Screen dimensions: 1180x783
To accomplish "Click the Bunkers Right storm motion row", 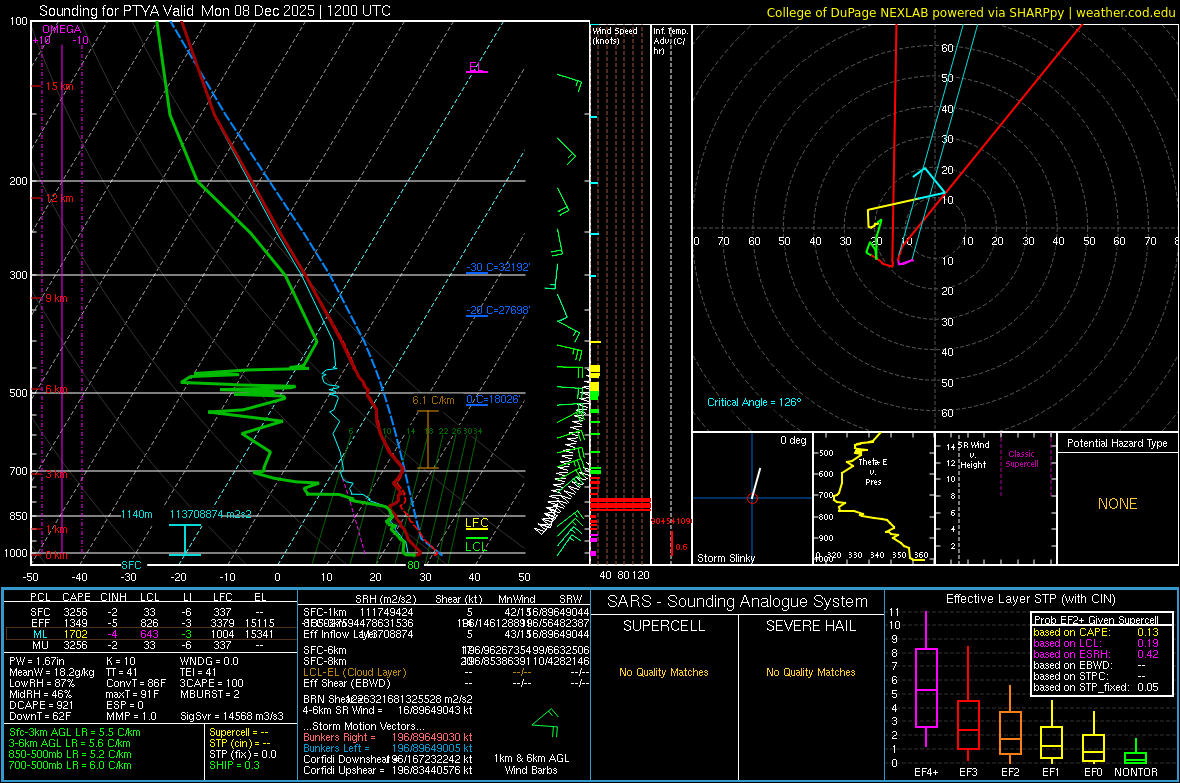I will (388, 737).
